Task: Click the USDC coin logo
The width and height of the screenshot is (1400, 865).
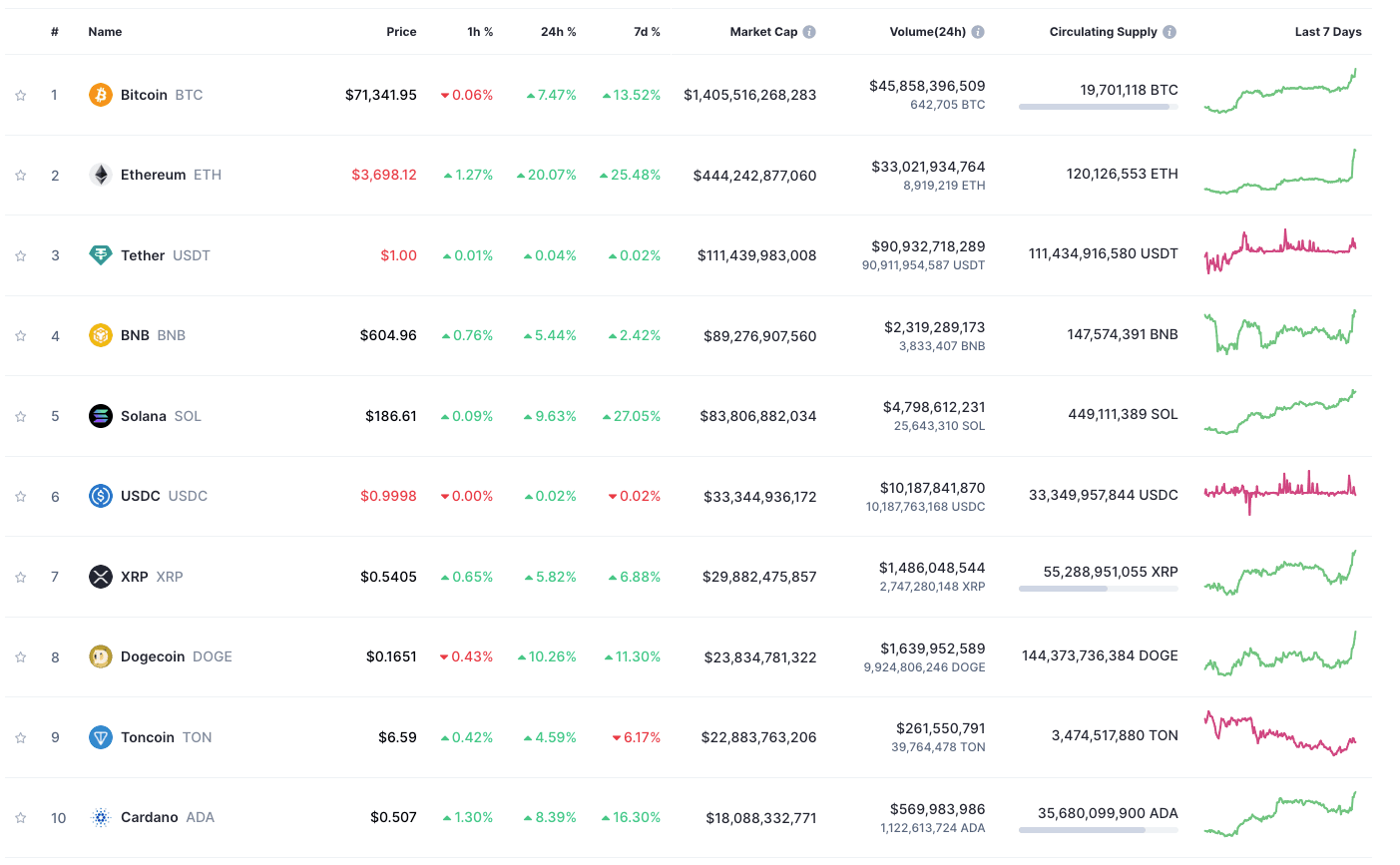Action: (x=100, y=496)
